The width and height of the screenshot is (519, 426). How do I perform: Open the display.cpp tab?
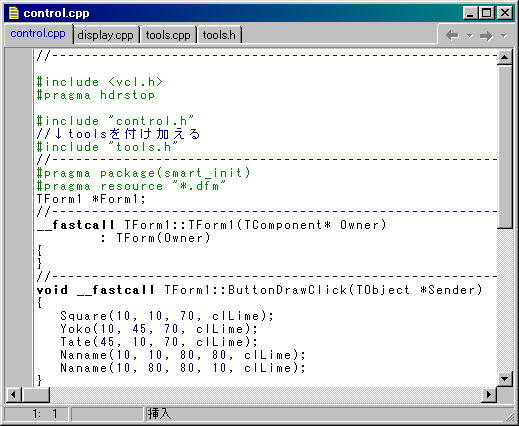click(x=105, y=35)
